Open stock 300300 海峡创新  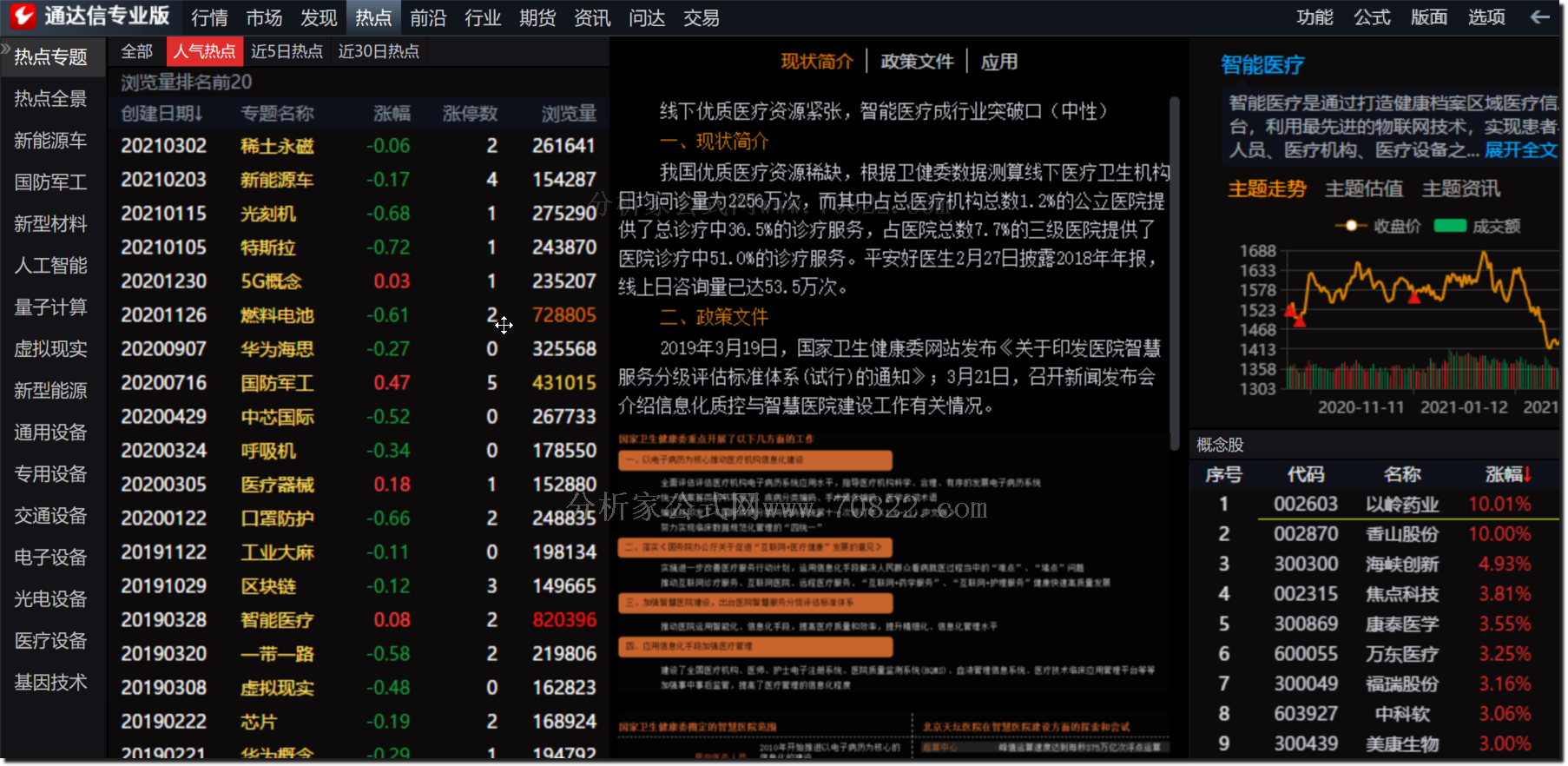tap(1376, 565)
